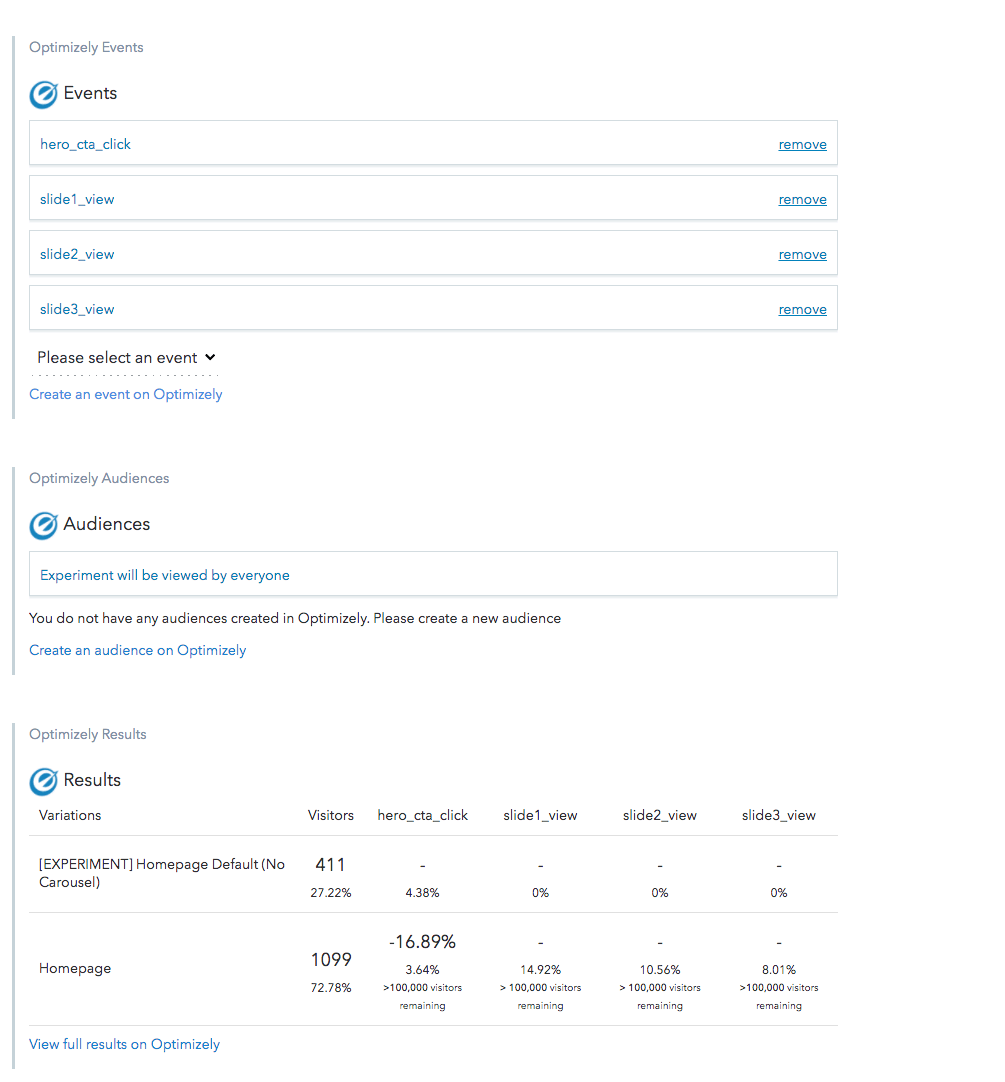Click the 27.22% visitor share value

[331, 893]
